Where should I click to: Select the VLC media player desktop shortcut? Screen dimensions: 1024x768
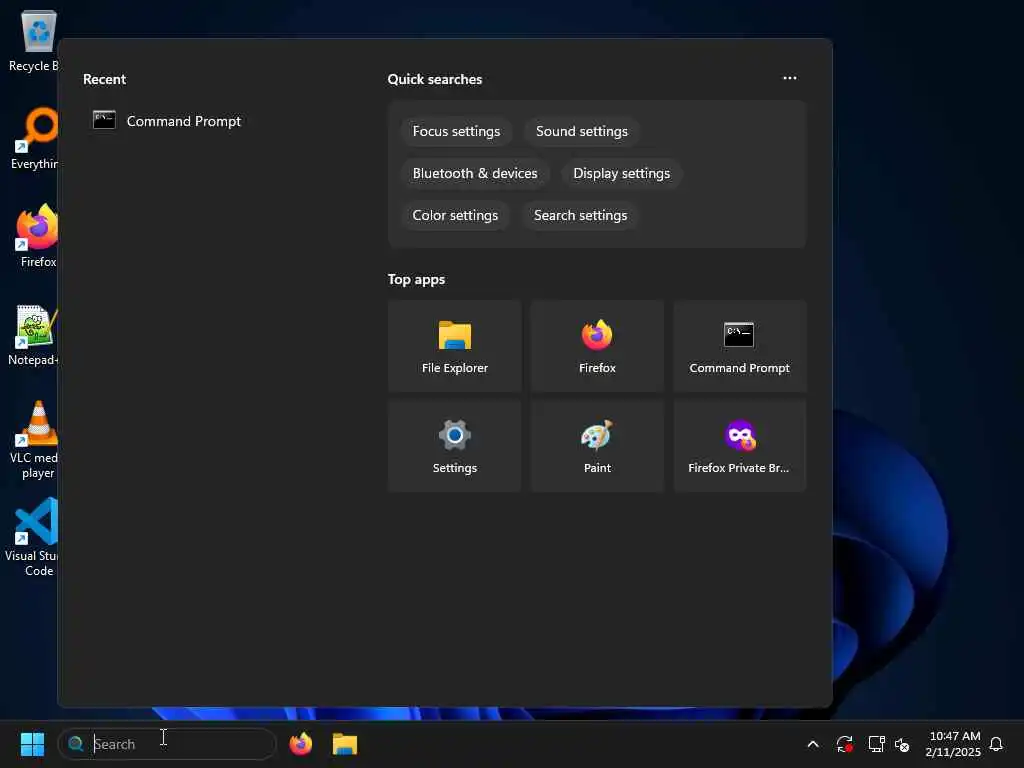coord(35,440)
